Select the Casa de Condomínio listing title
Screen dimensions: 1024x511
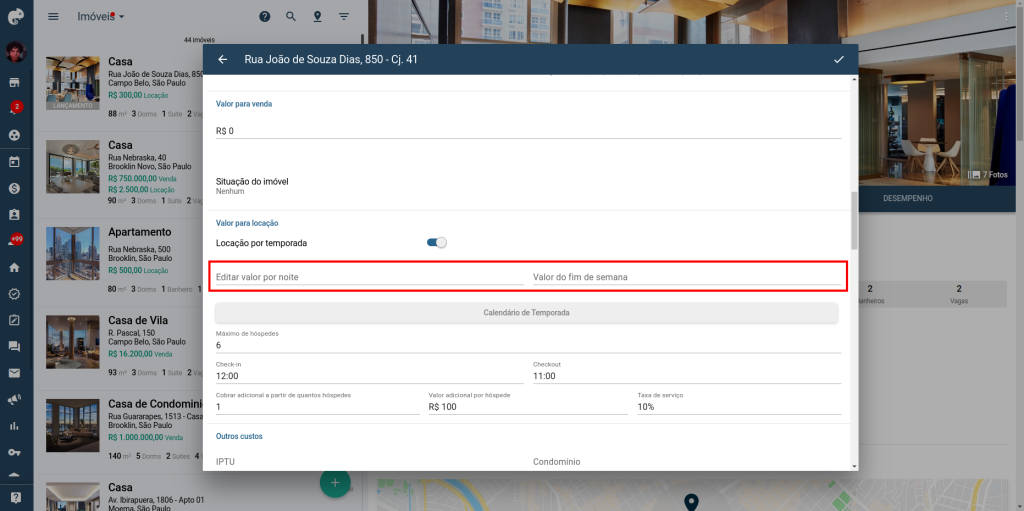tap(153, 404)
